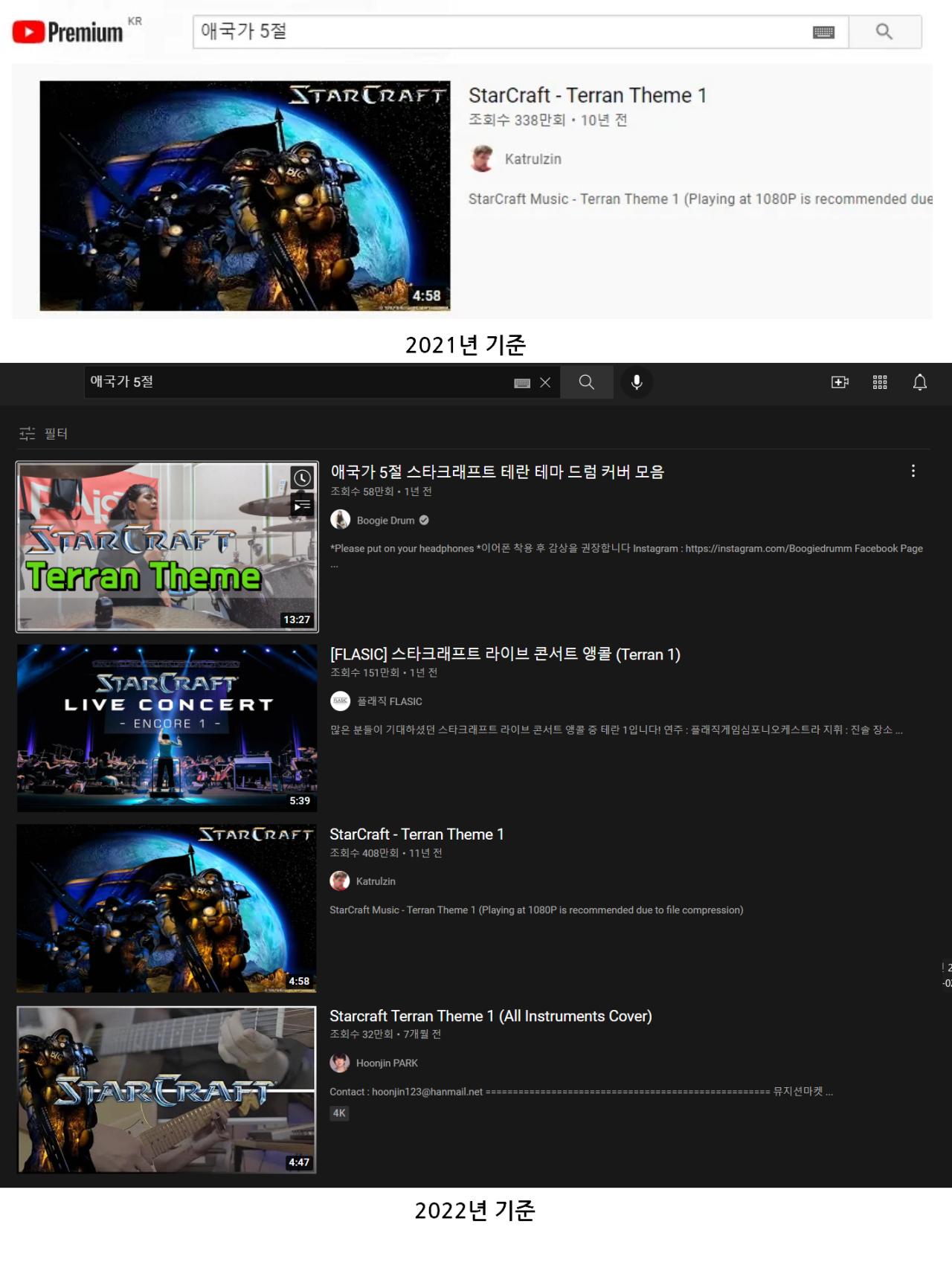Open on-screen keyboard icon in light search bar
952x1265 pixels.
coord(823,32)
